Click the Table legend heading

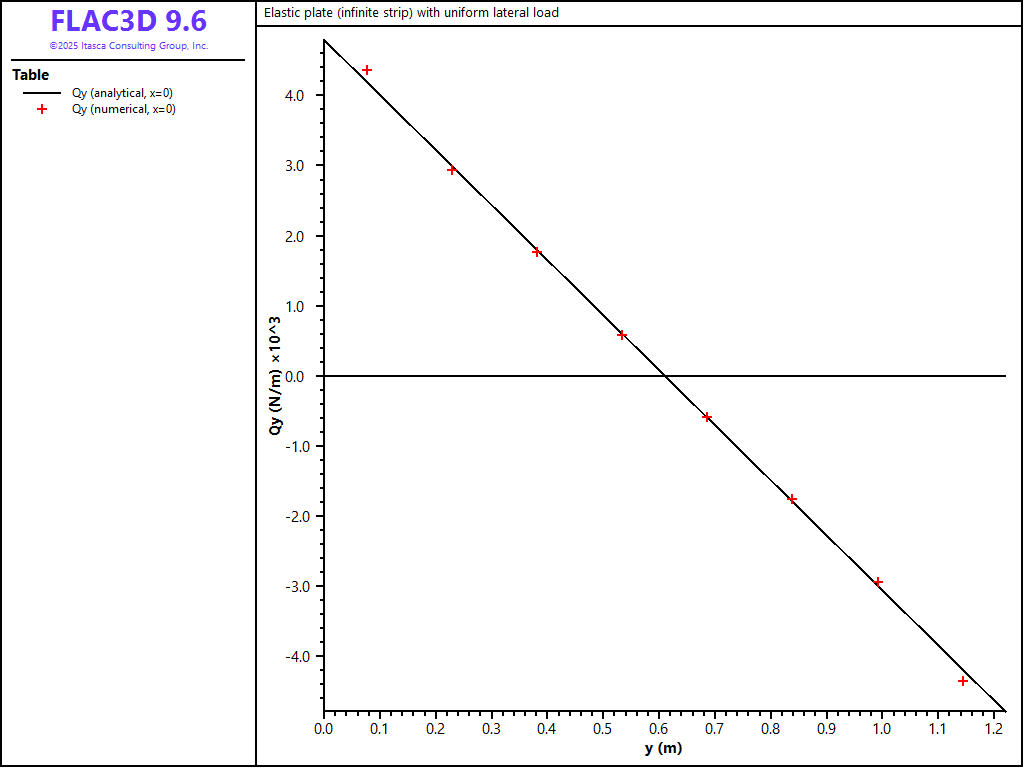pyautogui.click(x=31, y=75)
